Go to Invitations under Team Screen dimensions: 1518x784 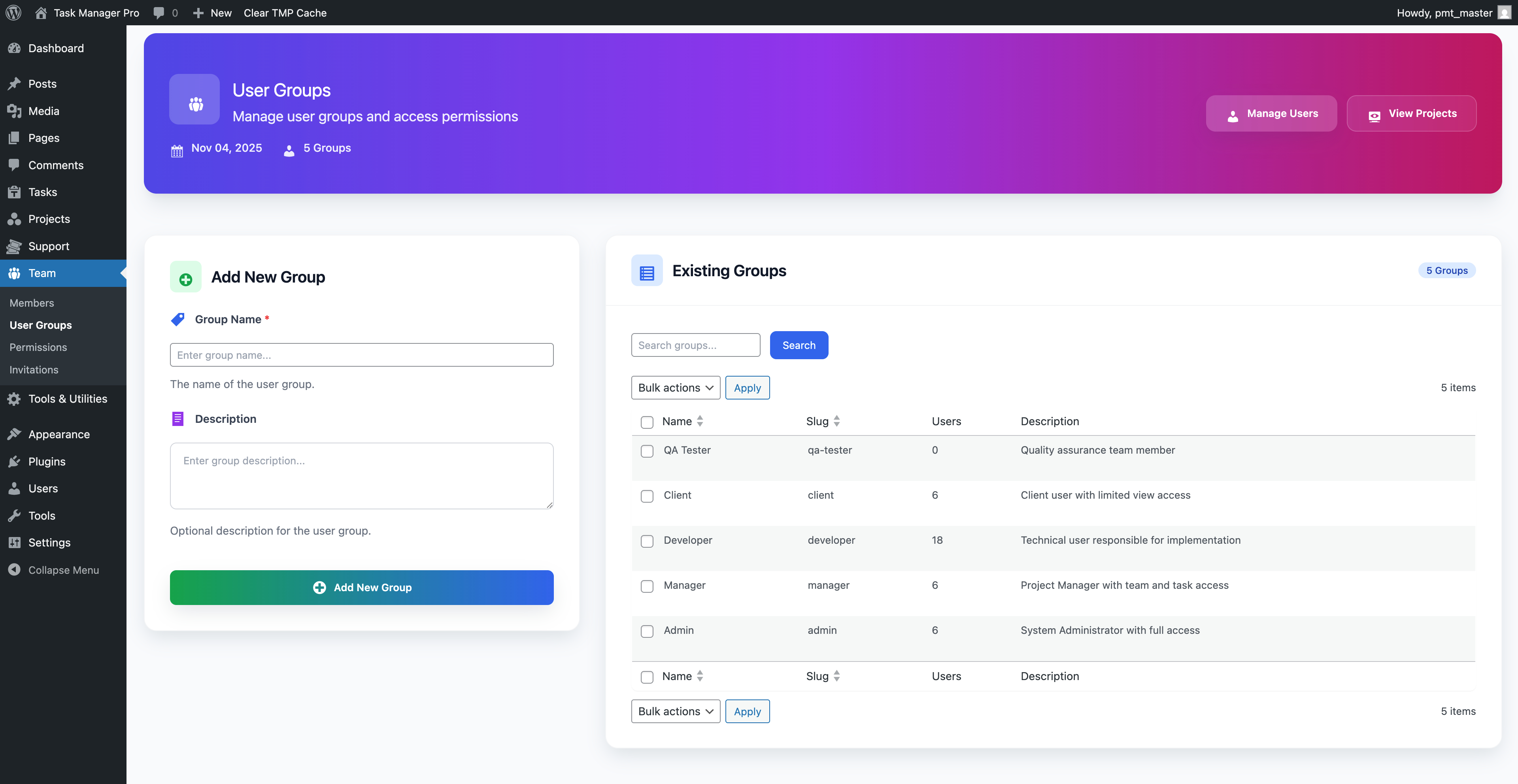pyautogui.click(x=34, y=370)
